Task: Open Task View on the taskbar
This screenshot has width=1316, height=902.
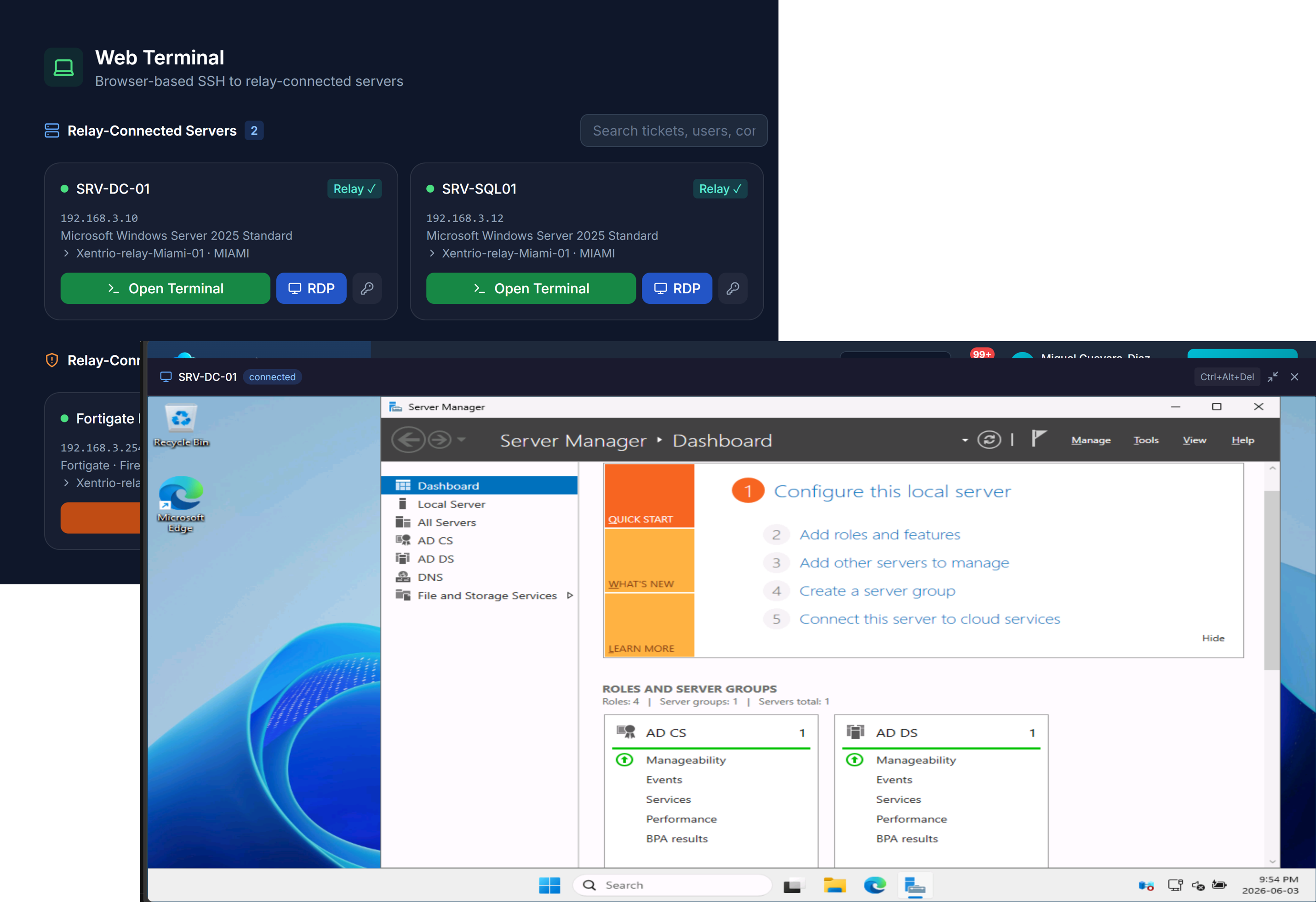Action: click(793, 885)
